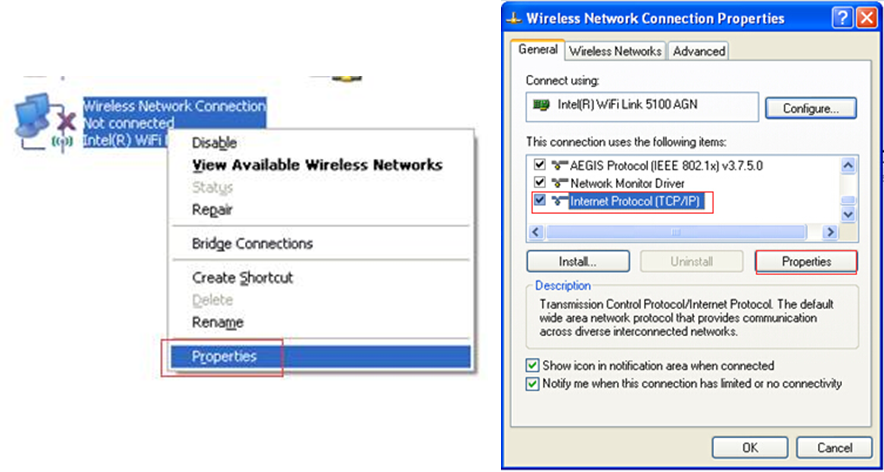884x472 pixels.
Task: Click the horizontal scroll left arrow
Action: click(x=536, y=232)
